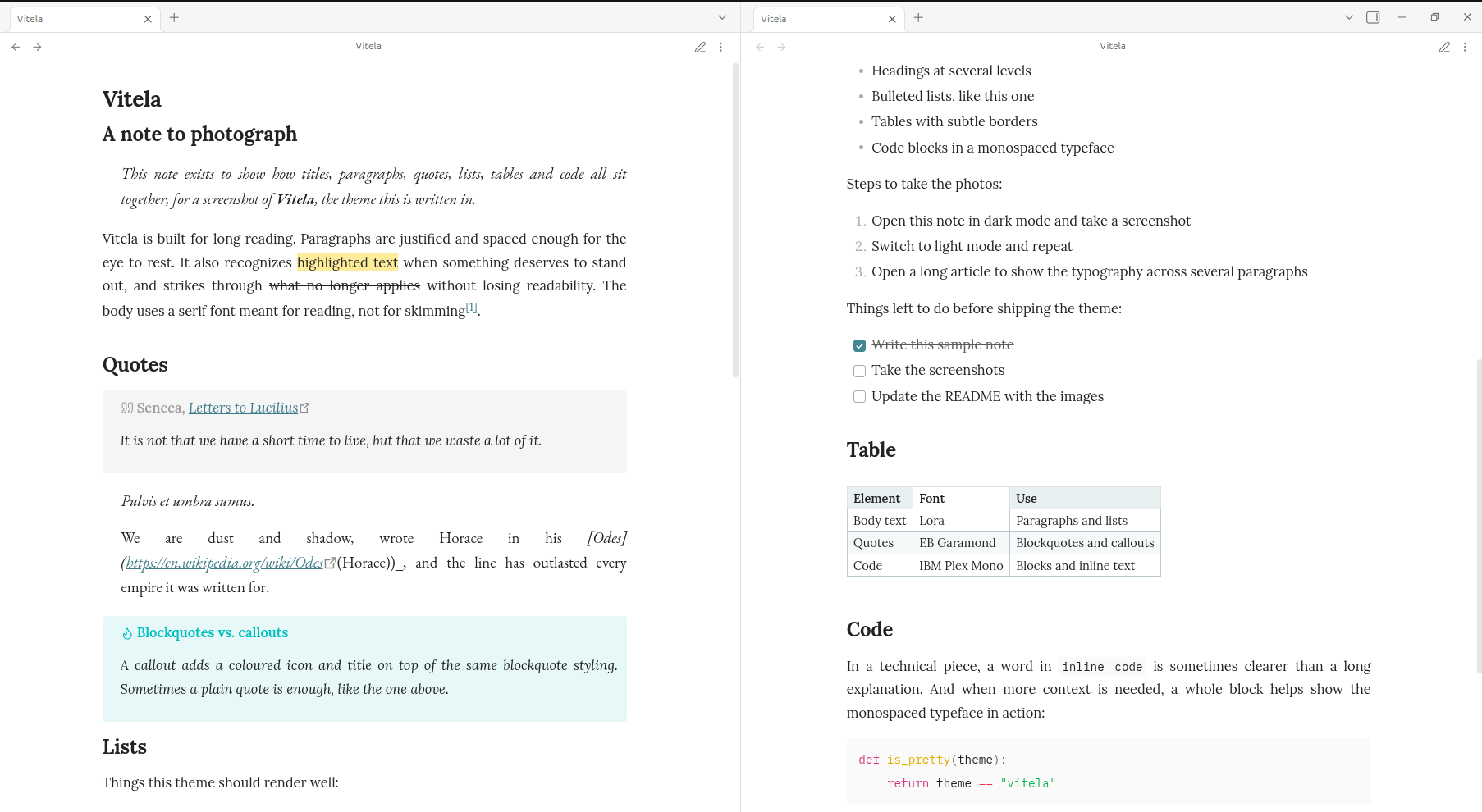Click the edit pencil icon in left pane
1482x812 pixels.
pyautogui.click(x=700, y=47)
